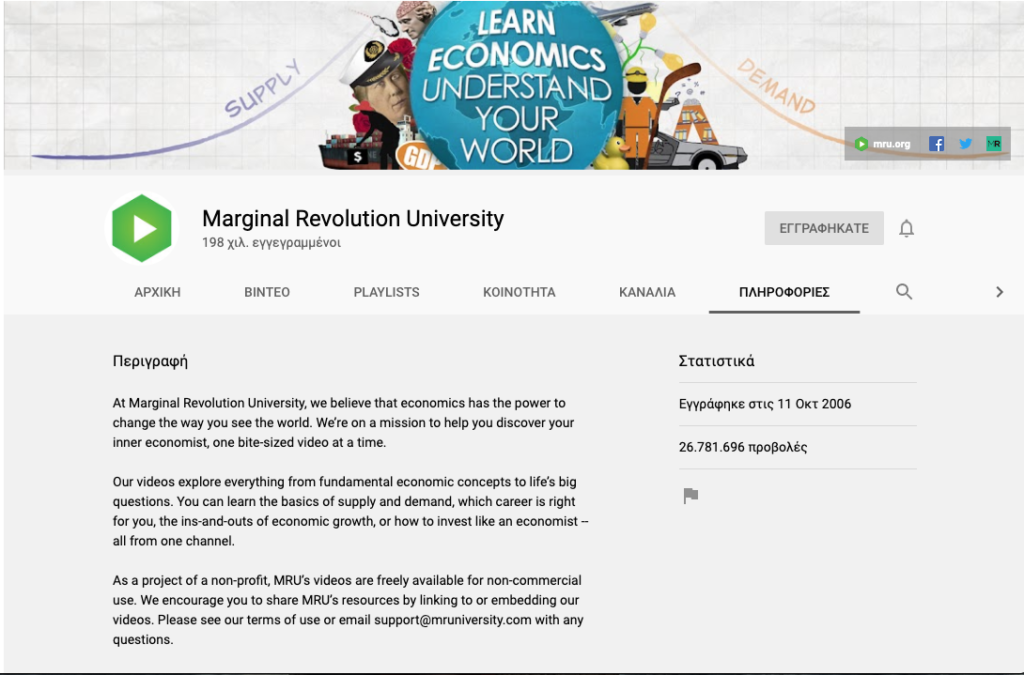The image size is (1024, 675).
Task: Open the Twitter bird icon in the banner
Action: tap(965, 144)
